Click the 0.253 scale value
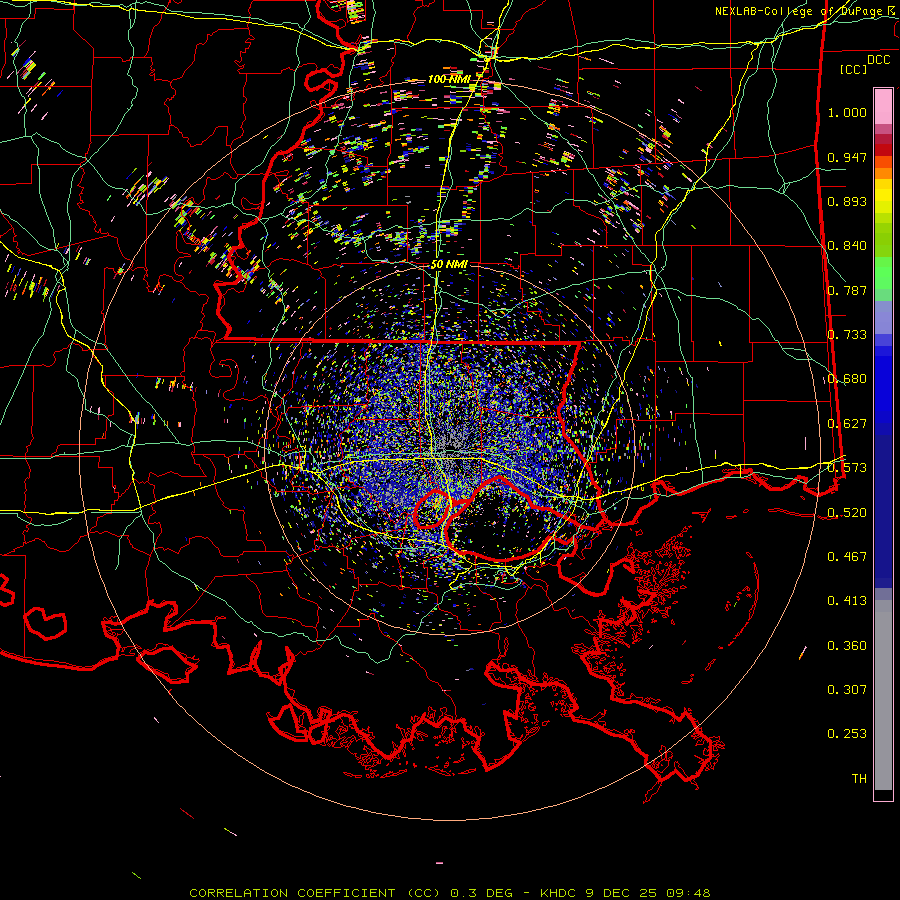 coord(847,734)
